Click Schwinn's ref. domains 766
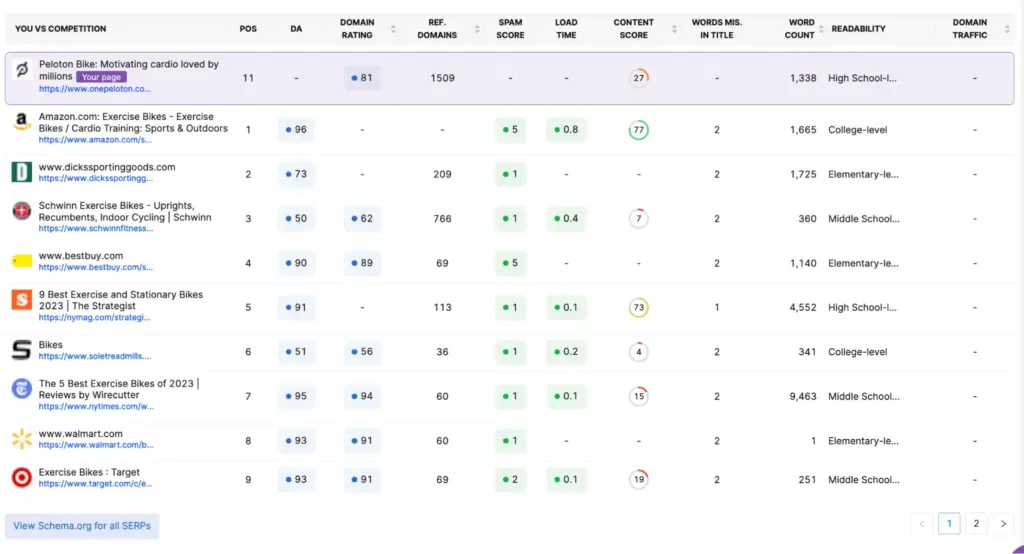Image resolution: width=1024 pixels, height=554 pixels. tap(442, 218)
